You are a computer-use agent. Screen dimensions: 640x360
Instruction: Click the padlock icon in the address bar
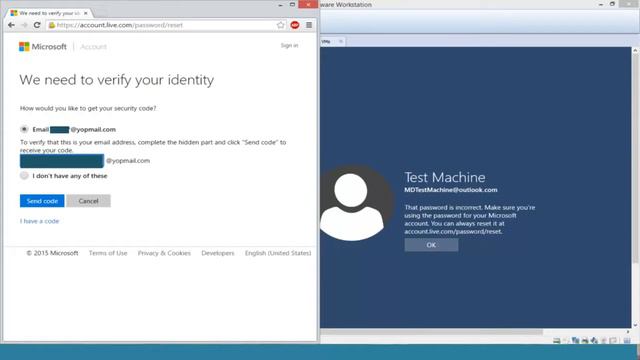pos(51,25)
